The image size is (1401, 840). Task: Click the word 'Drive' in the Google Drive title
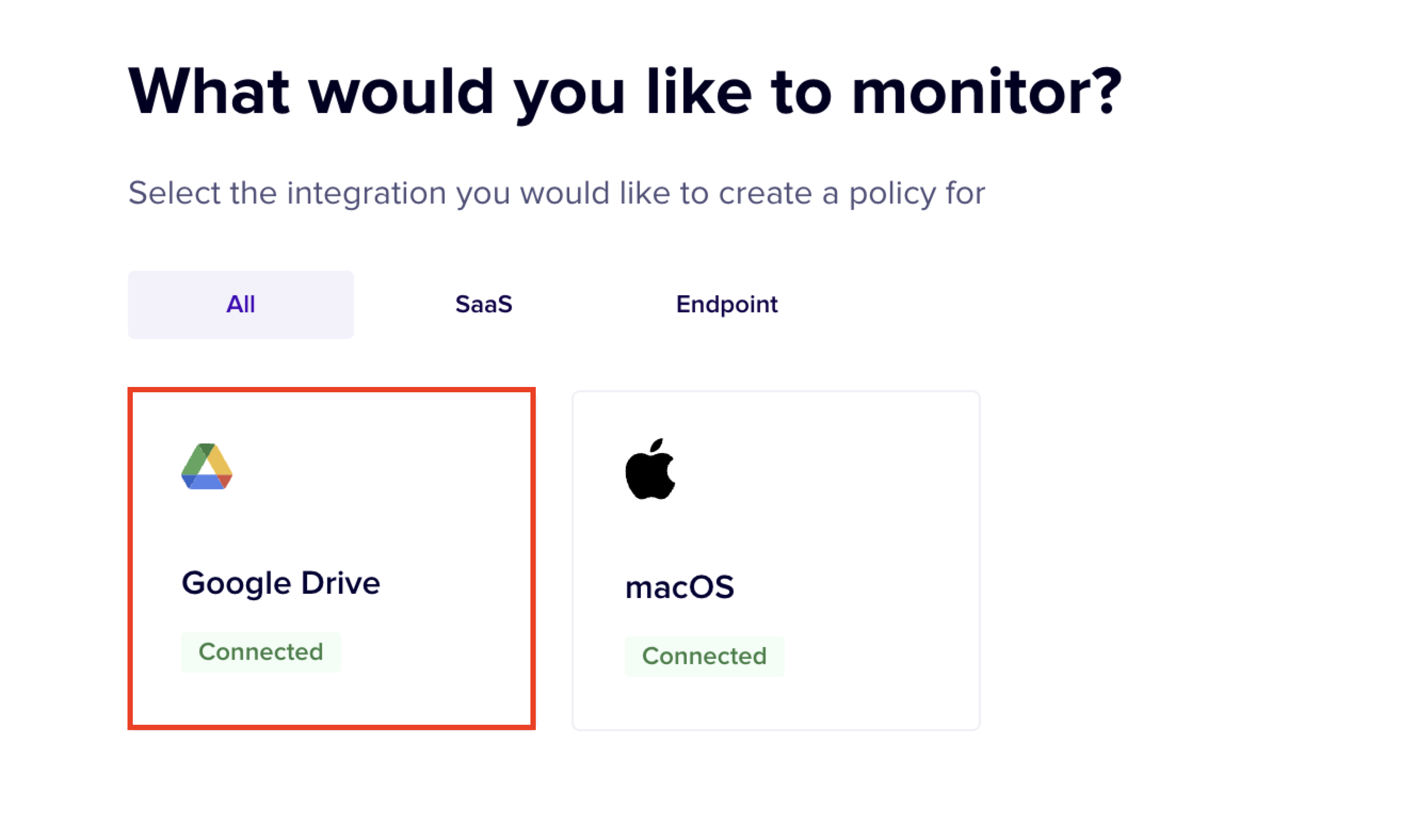pos(340,583)
